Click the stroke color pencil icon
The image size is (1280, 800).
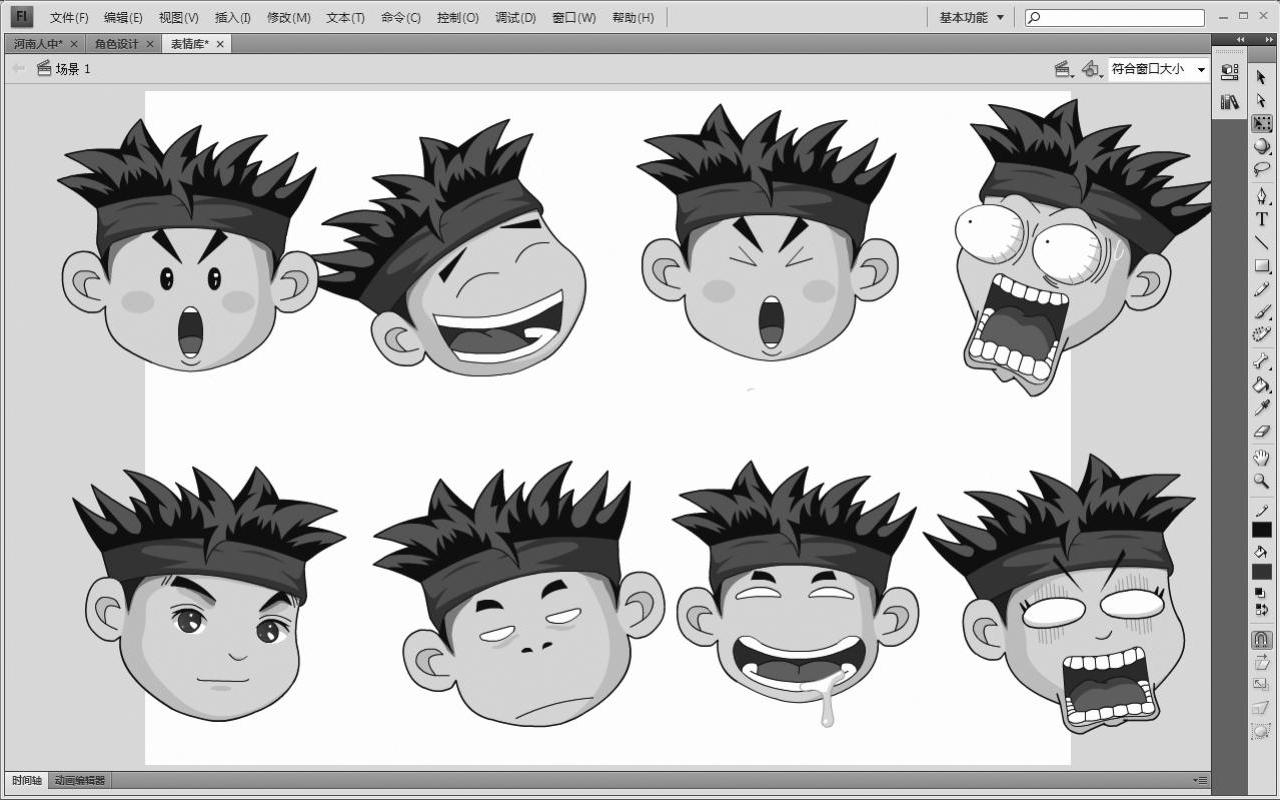click(1261, 510)
